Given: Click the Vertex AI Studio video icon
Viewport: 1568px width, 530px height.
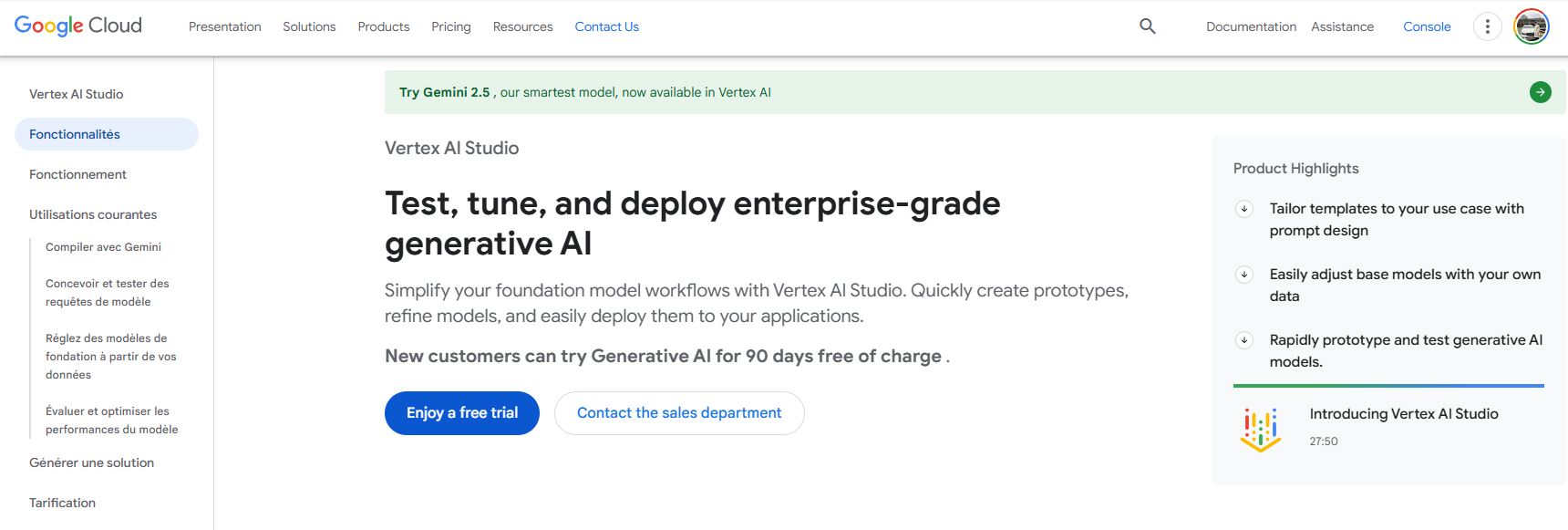Looking at the screenshot, I should pyautogui.click(x=1261, y=430).
